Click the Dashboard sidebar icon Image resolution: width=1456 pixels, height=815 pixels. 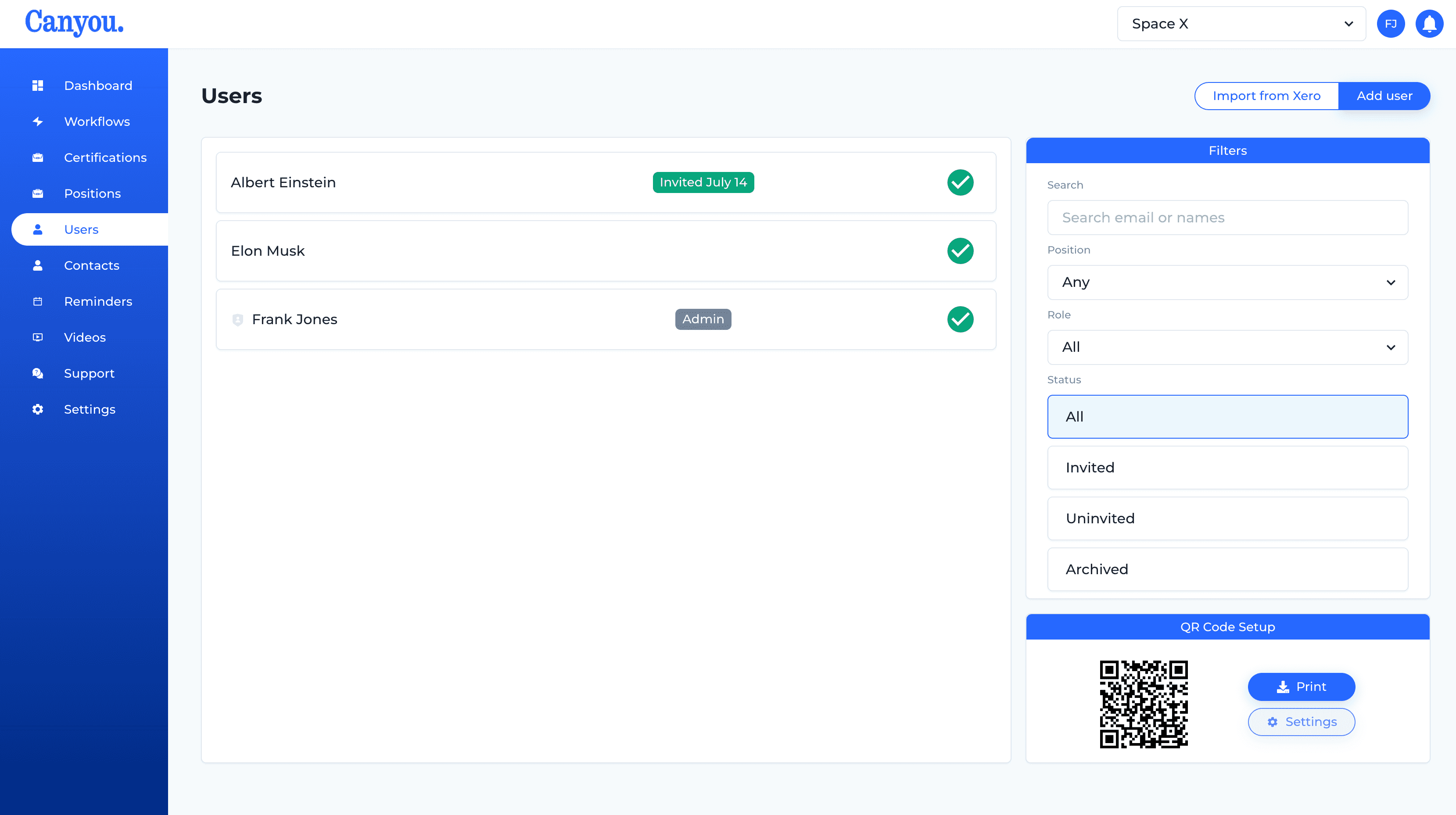coord(37,85)
